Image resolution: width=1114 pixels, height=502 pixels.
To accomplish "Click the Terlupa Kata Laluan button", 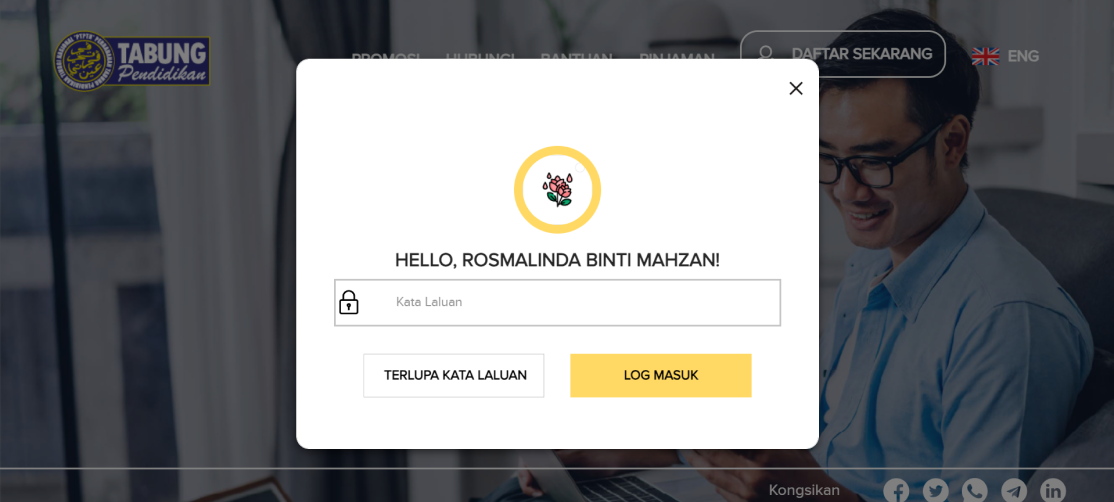I will click(454, 376).
